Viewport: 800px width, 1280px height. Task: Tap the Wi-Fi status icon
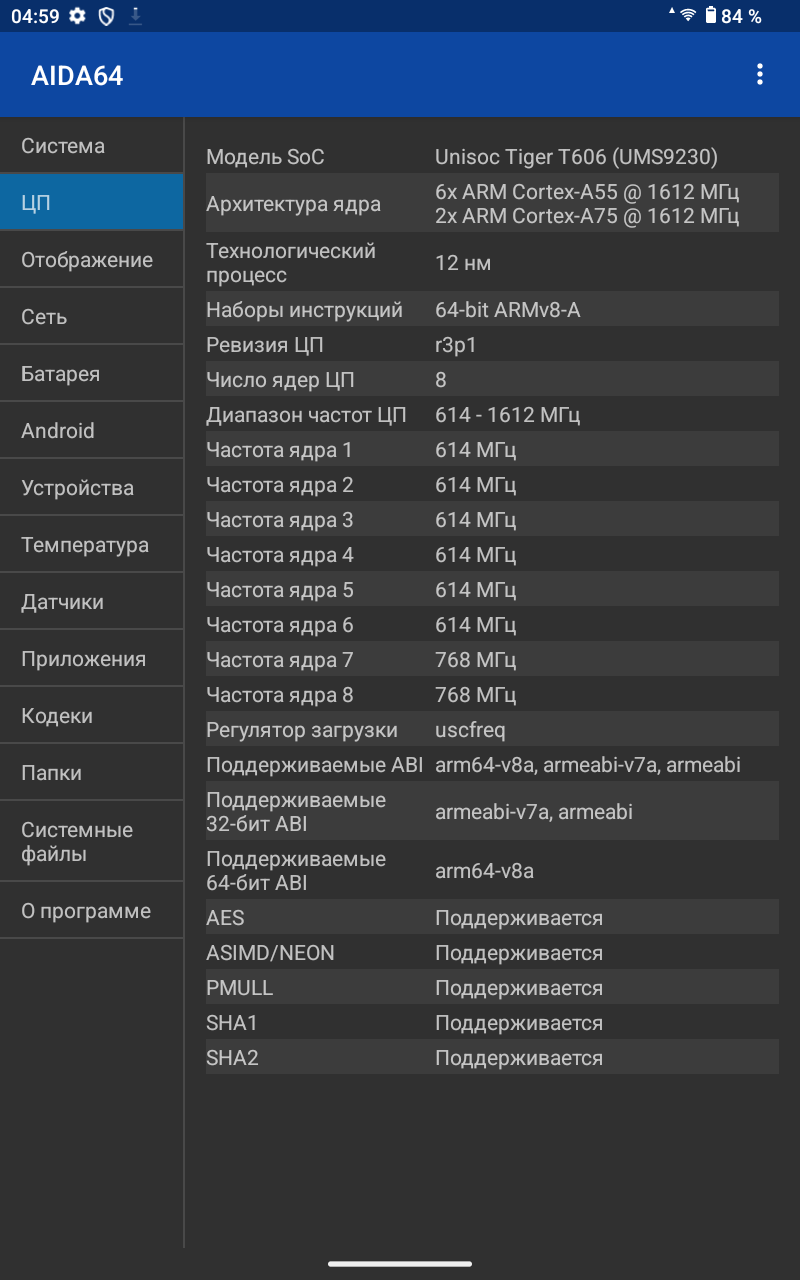coord(687,16)
